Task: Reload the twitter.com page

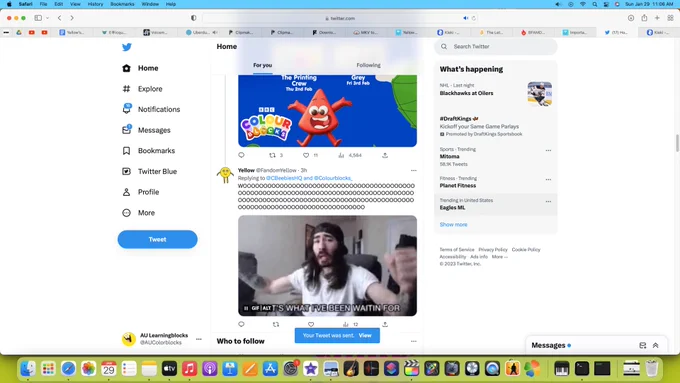Action: [x=474, y=18]
